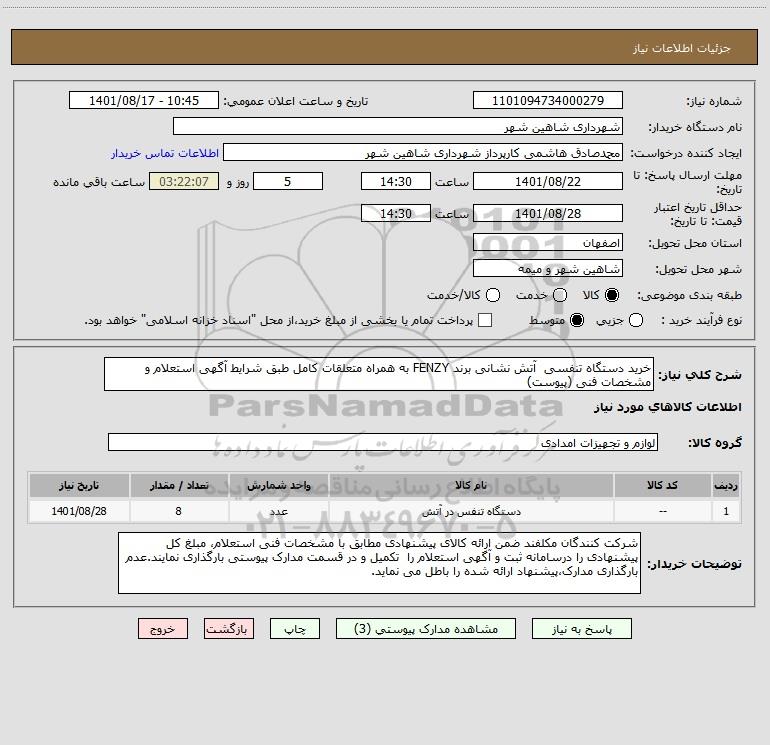Click the کد کالا column header
This screenshot has width=770, height=745.
663,485
